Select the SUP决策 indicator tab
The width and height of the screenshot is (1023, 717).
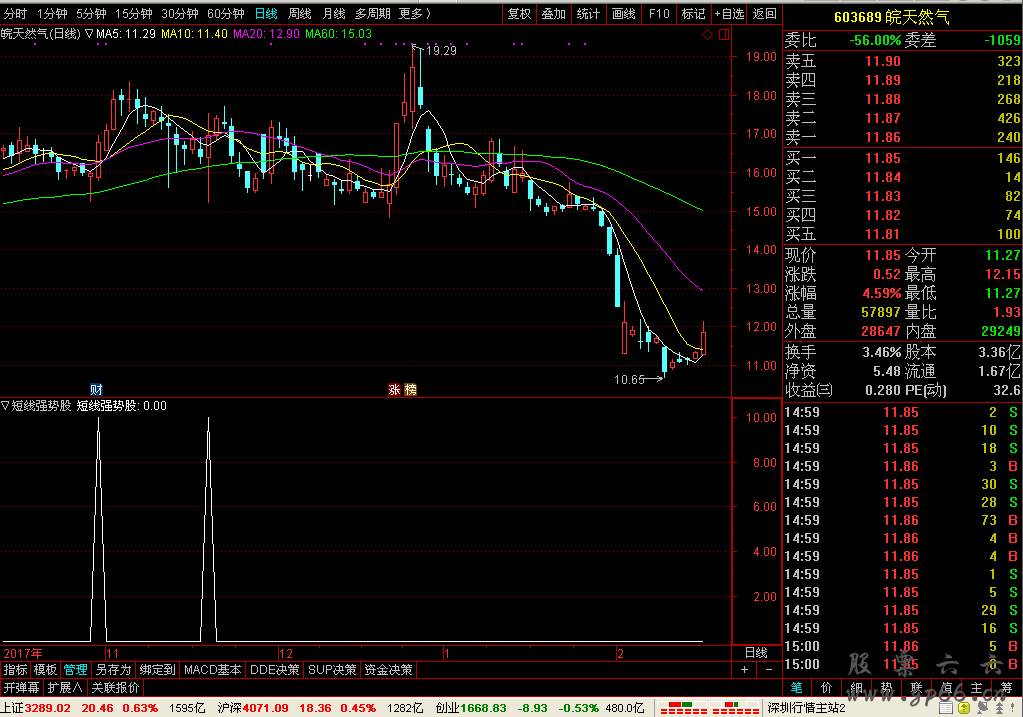point(332,670)
